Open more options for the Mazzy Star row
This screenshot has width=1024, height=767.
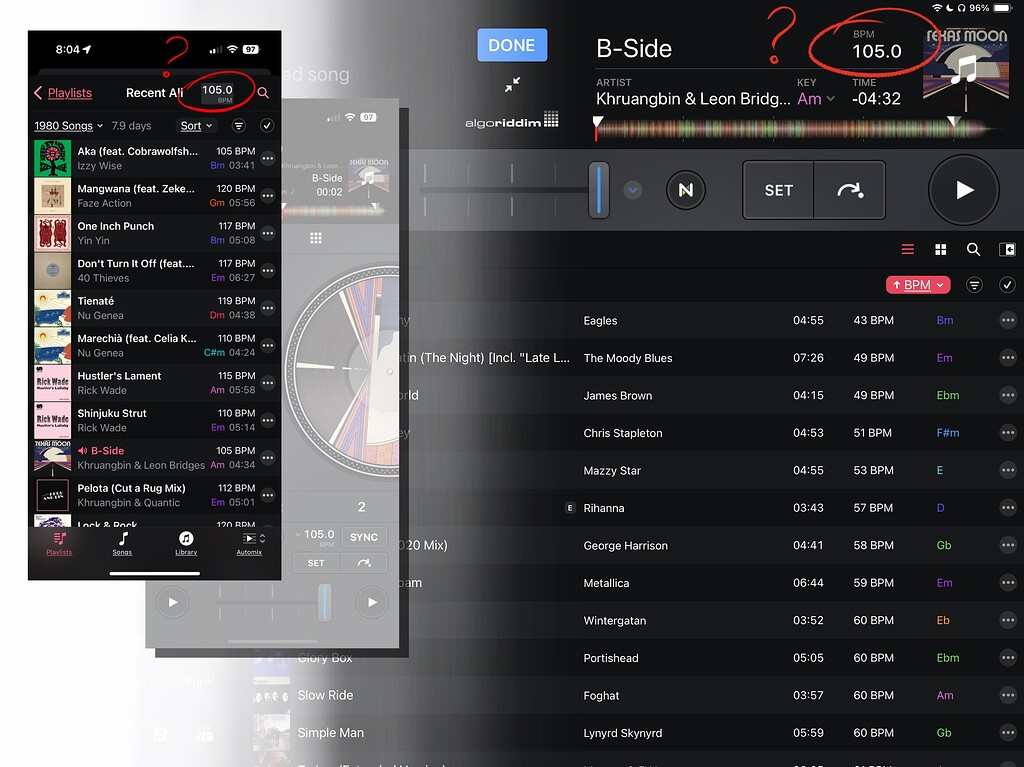pyautogui.click(x=1008, y=470)
